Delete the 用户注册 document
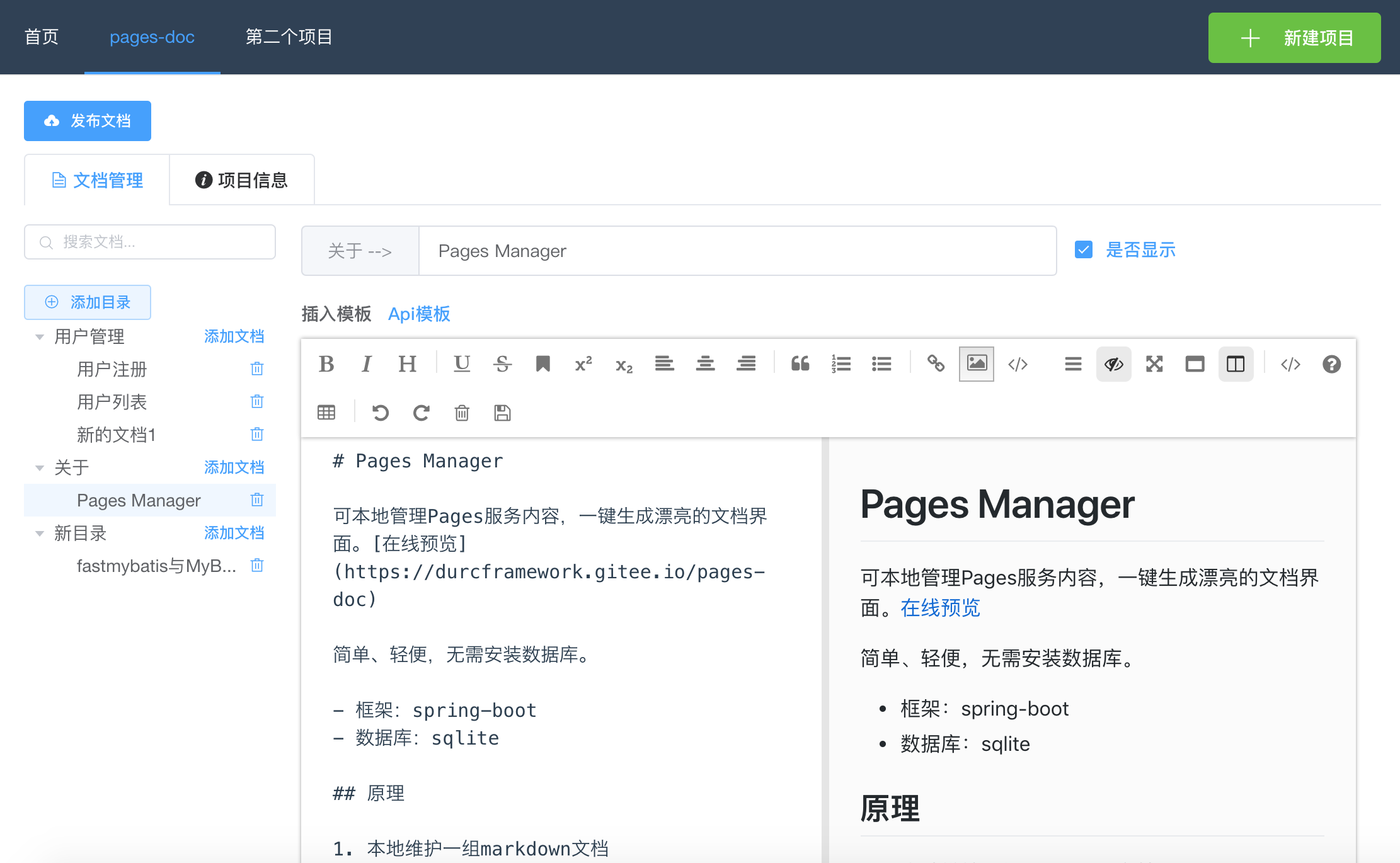This screenshot has height=863, width=1400. (257, 369)
